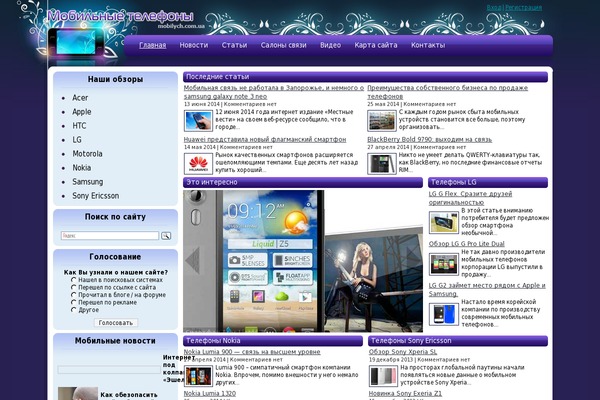The image size is (600, 400).
Task: Go to the Главная menu item
Action: tap(152, 45)
